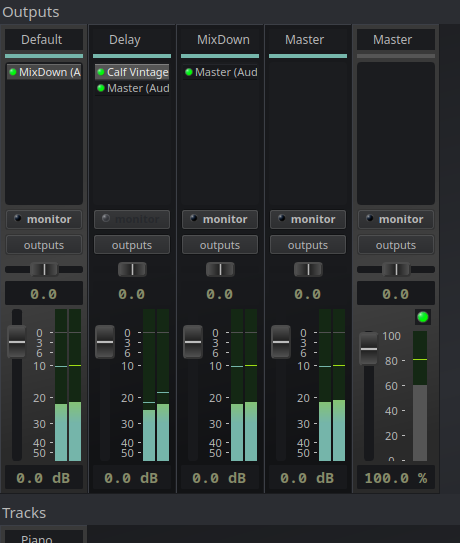
Task: Select the MixDown strip name label
Action: tap(220, 39)
